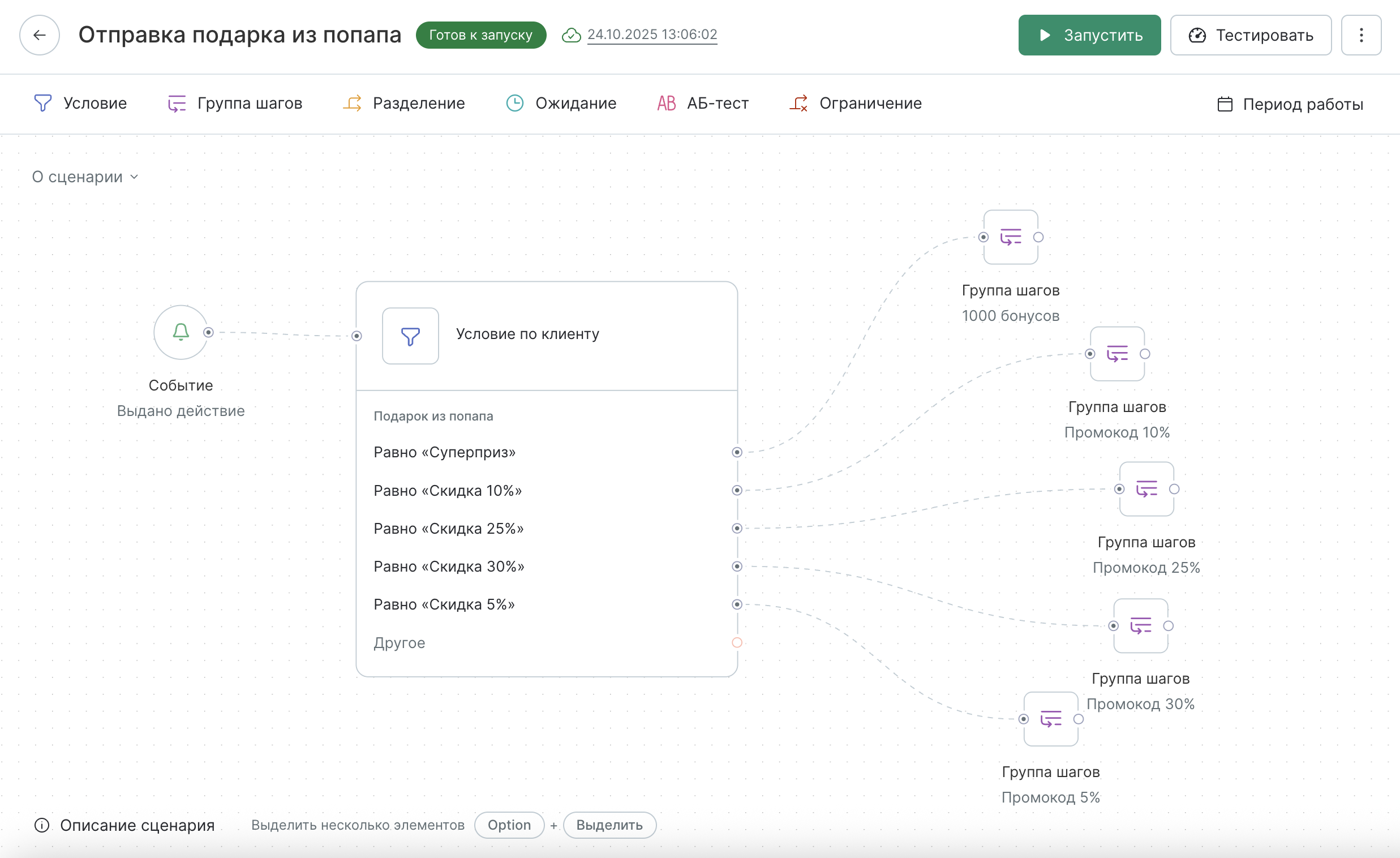Add a 'Разделение' block from the toolbar

[404, 104]
